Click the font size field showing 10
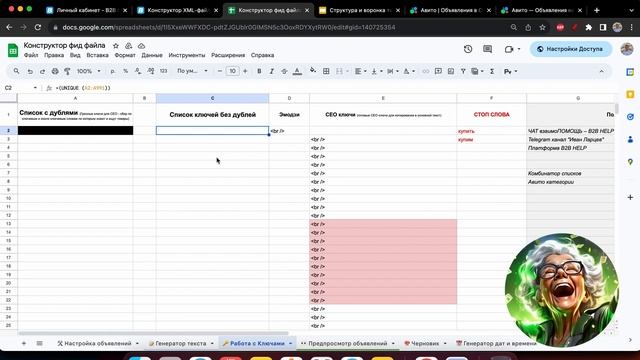The width and height of the screenshot is (640, 360). click(x=232, y=71)
